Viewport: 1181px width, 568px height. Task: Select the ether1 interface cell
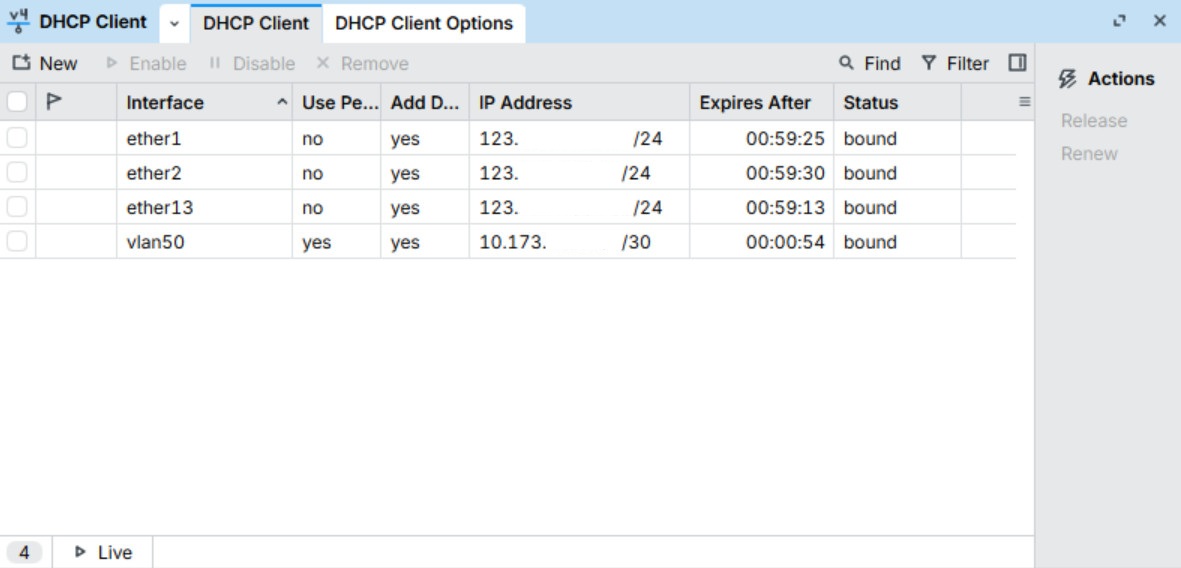click(204, 139)
